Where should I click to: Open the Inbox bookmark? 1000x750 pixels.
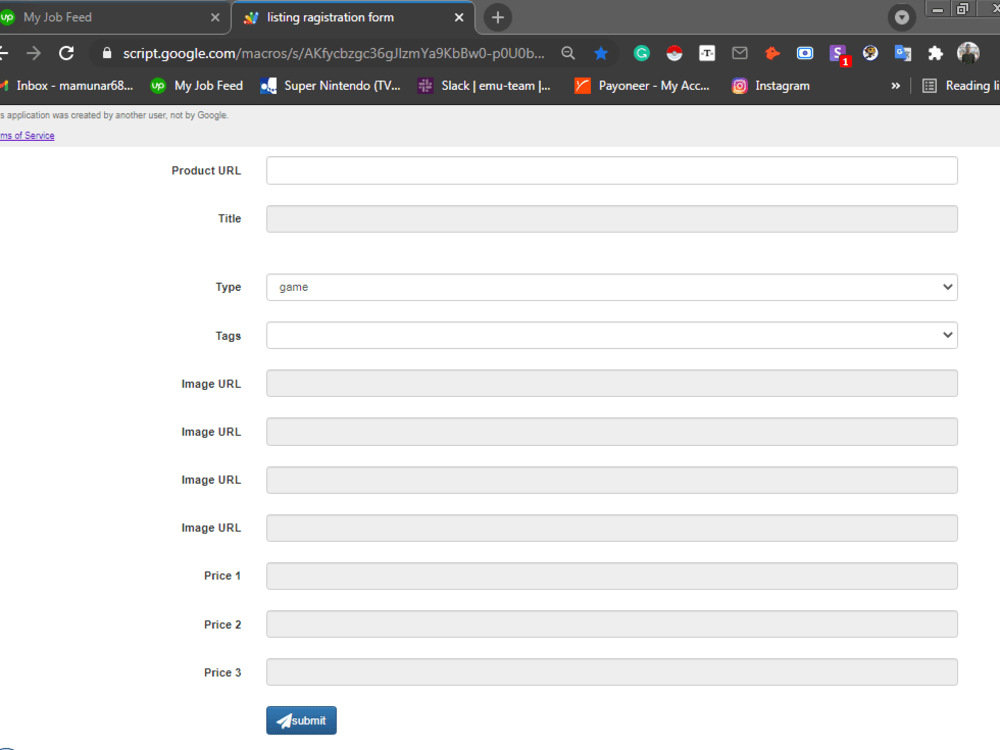coord(68,85)
